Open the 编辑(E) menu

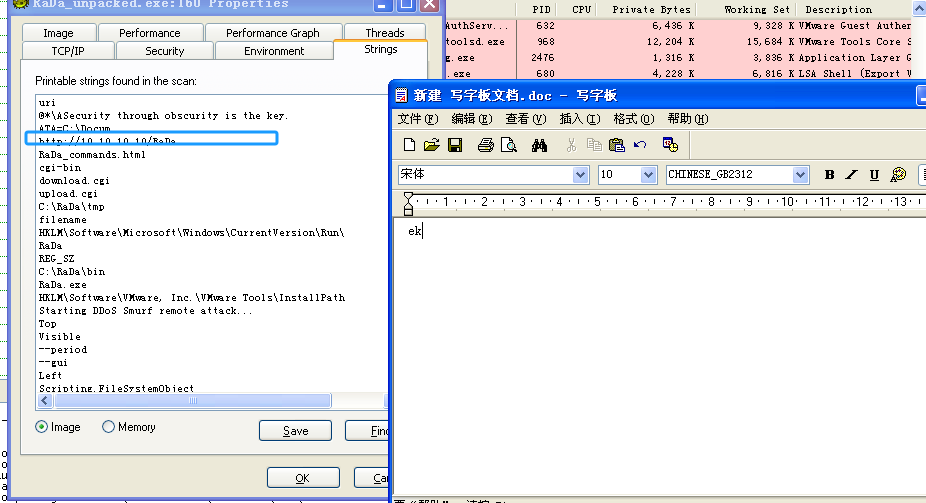coord(471,119)
